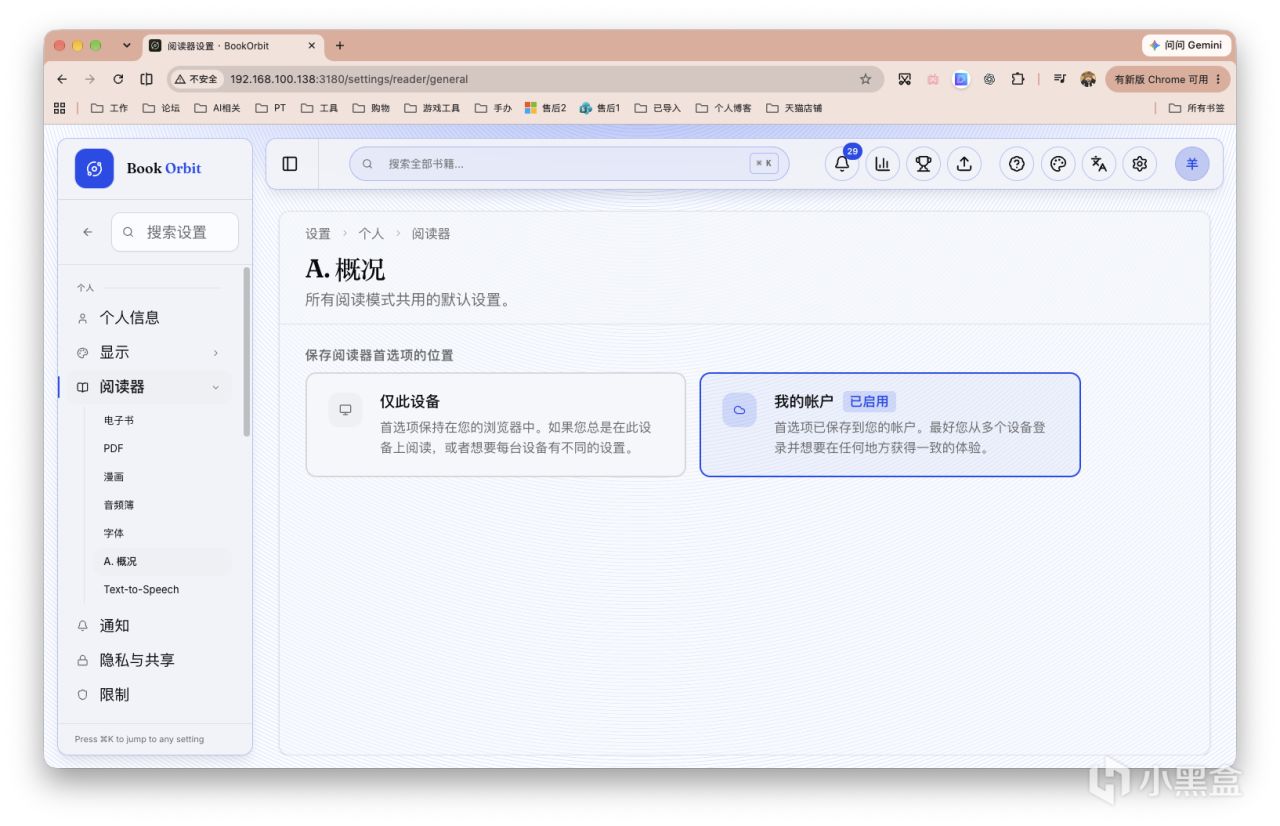Focus the 搜索全部书籍 search field
The image size is (1280, 826).
point(568,164)
